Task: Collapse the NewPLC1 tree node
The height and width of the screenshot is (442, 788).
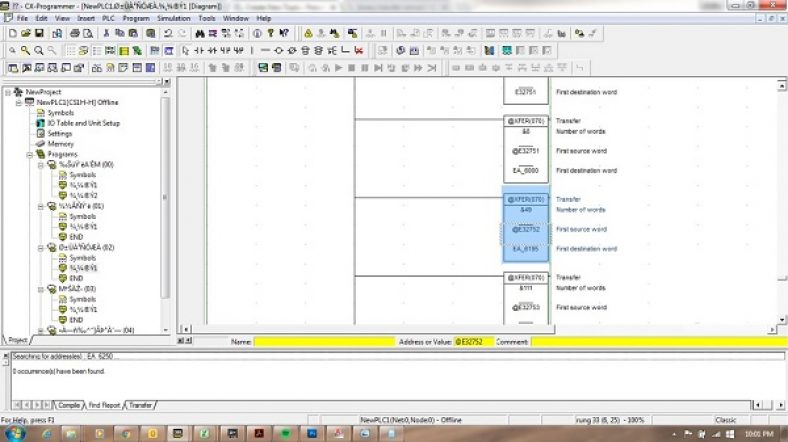Action: 19,102
